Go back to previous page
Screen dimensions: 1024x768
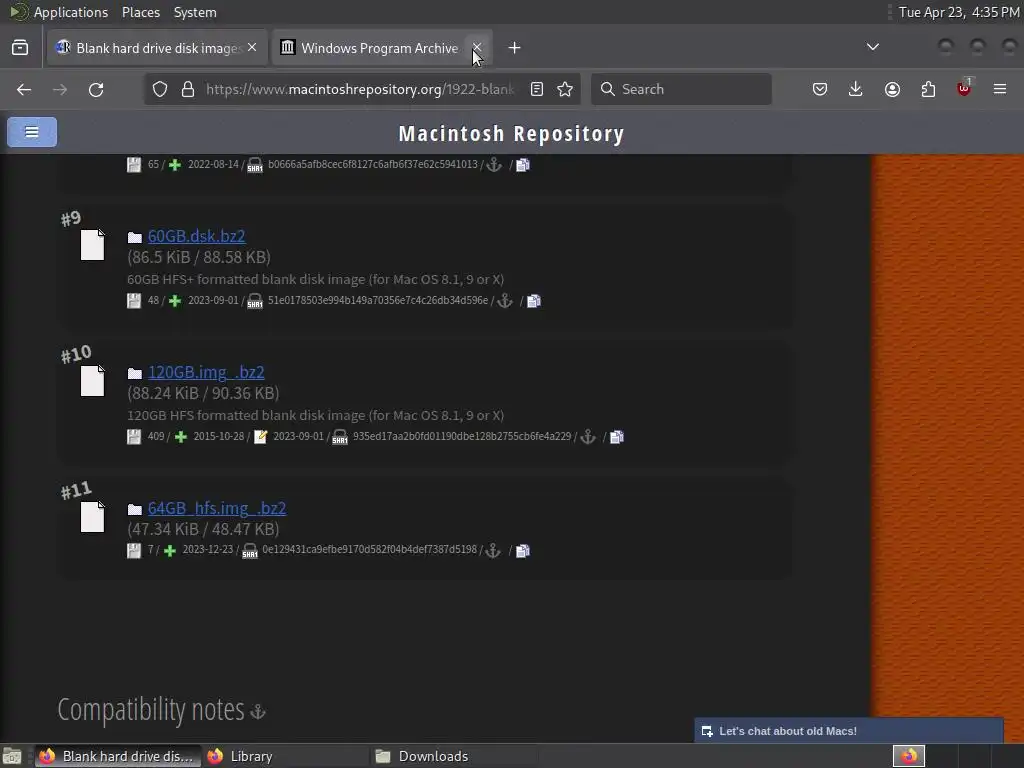[x=24, y=89]
